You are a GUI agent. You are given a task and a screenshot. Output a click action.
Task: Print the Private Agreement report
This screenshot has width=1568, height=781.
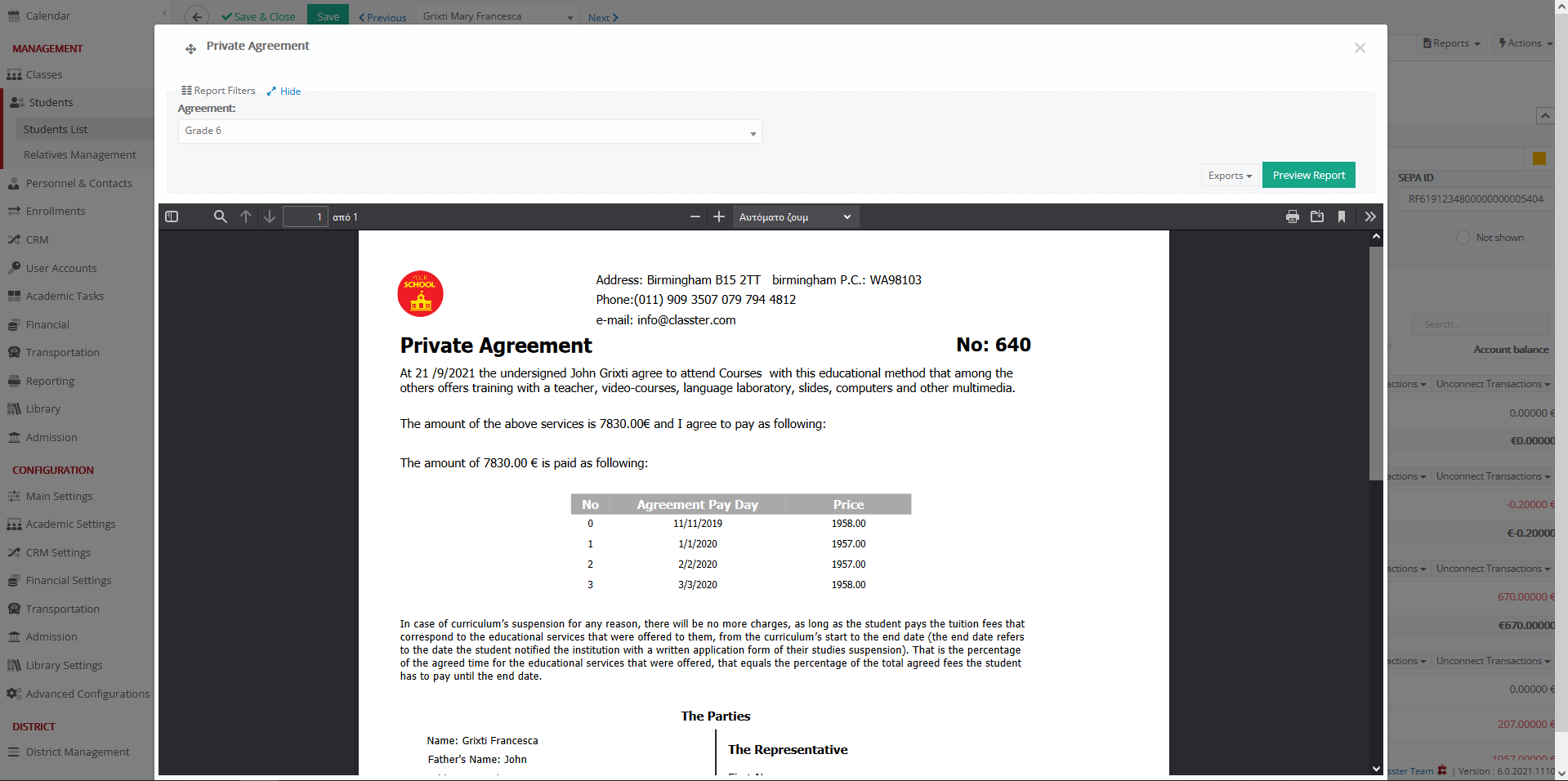tap(1293, 216)
